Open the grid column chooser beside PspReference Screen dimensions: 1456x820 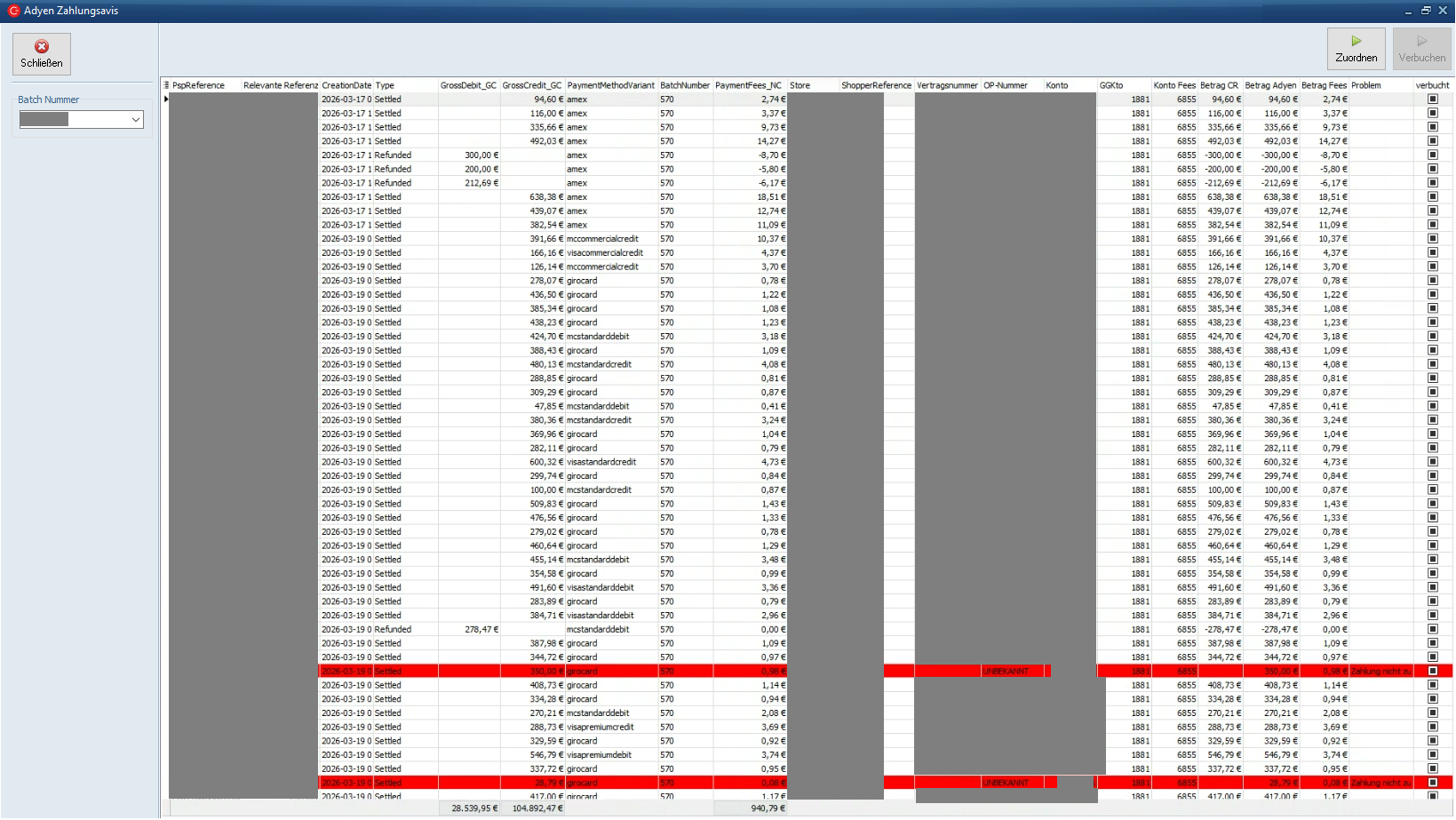166,85
